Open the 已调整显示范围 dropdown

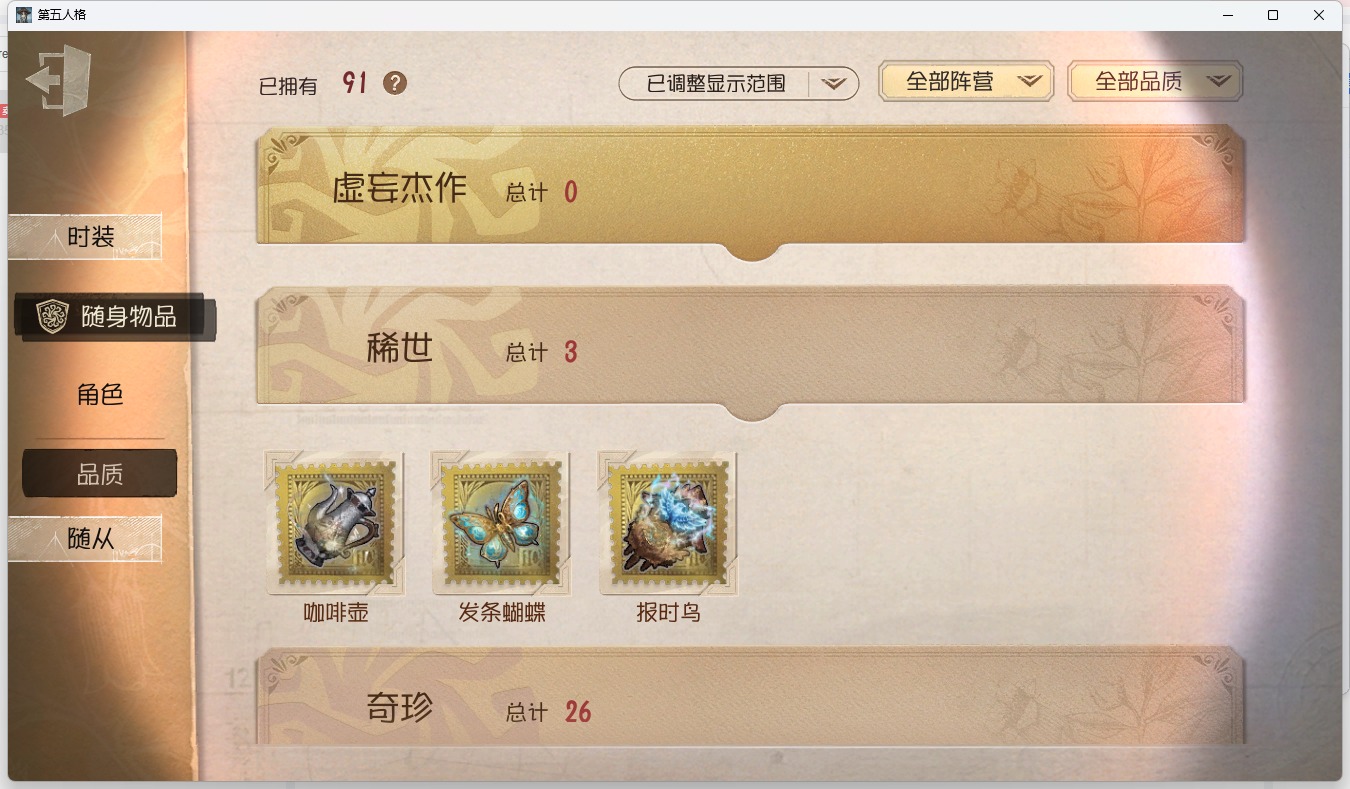[739, 83]
